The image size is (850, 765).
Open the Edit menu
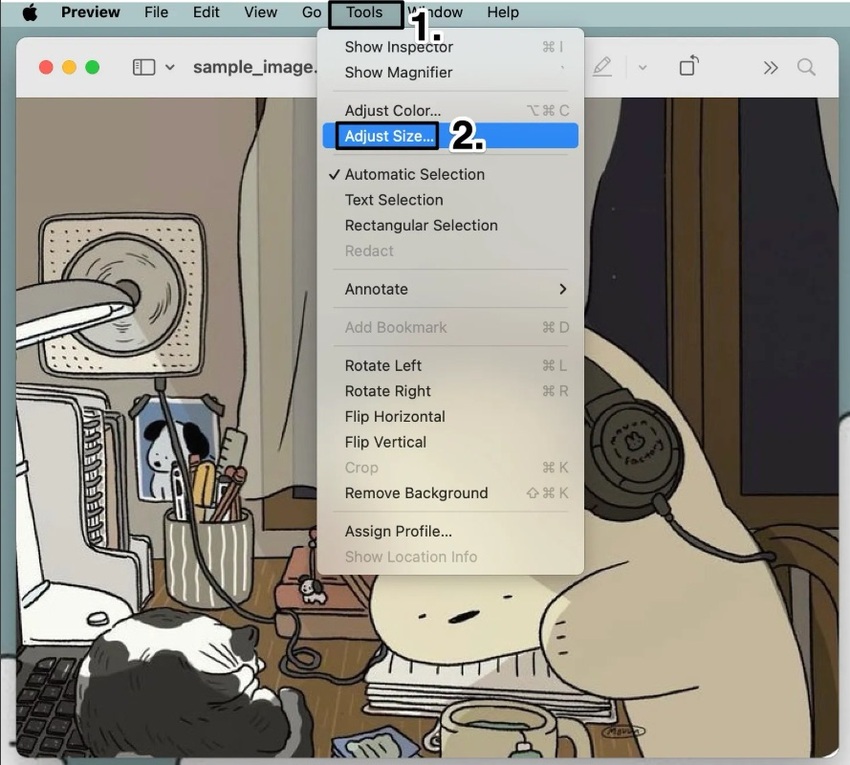tap(206, 12)
